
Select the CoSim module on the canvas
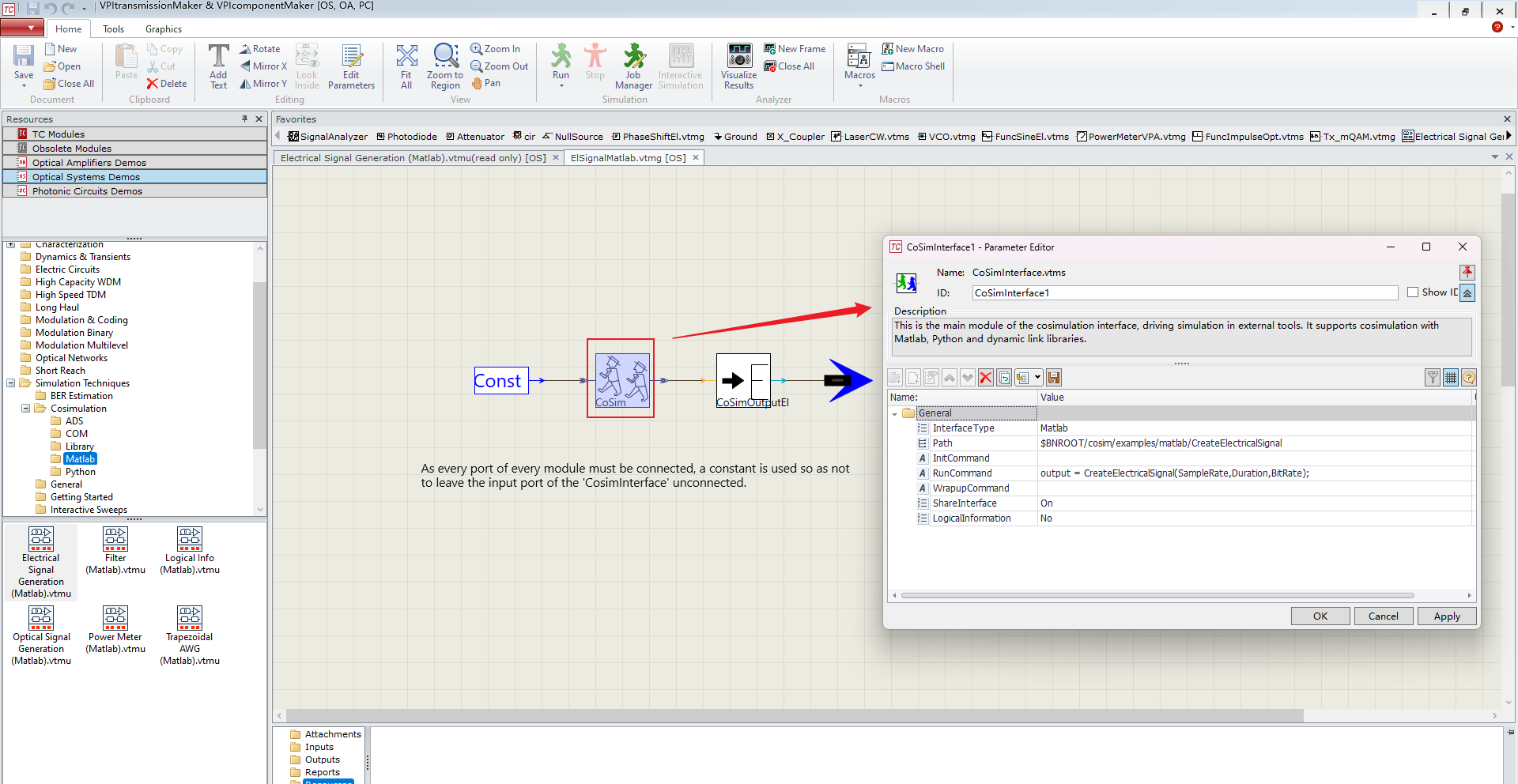pos(622,379)
